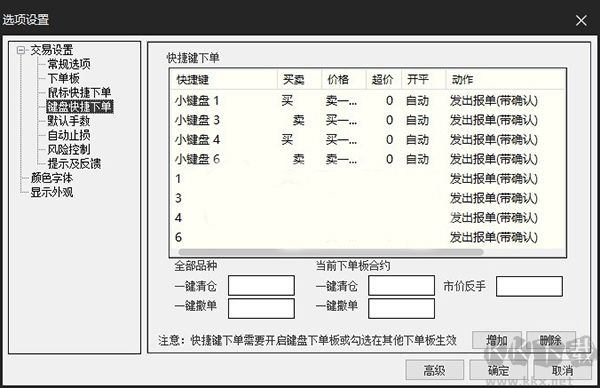This screenshot has height=388, width=600.
Task: Open 显示外观 settings category
Action: 52,192
